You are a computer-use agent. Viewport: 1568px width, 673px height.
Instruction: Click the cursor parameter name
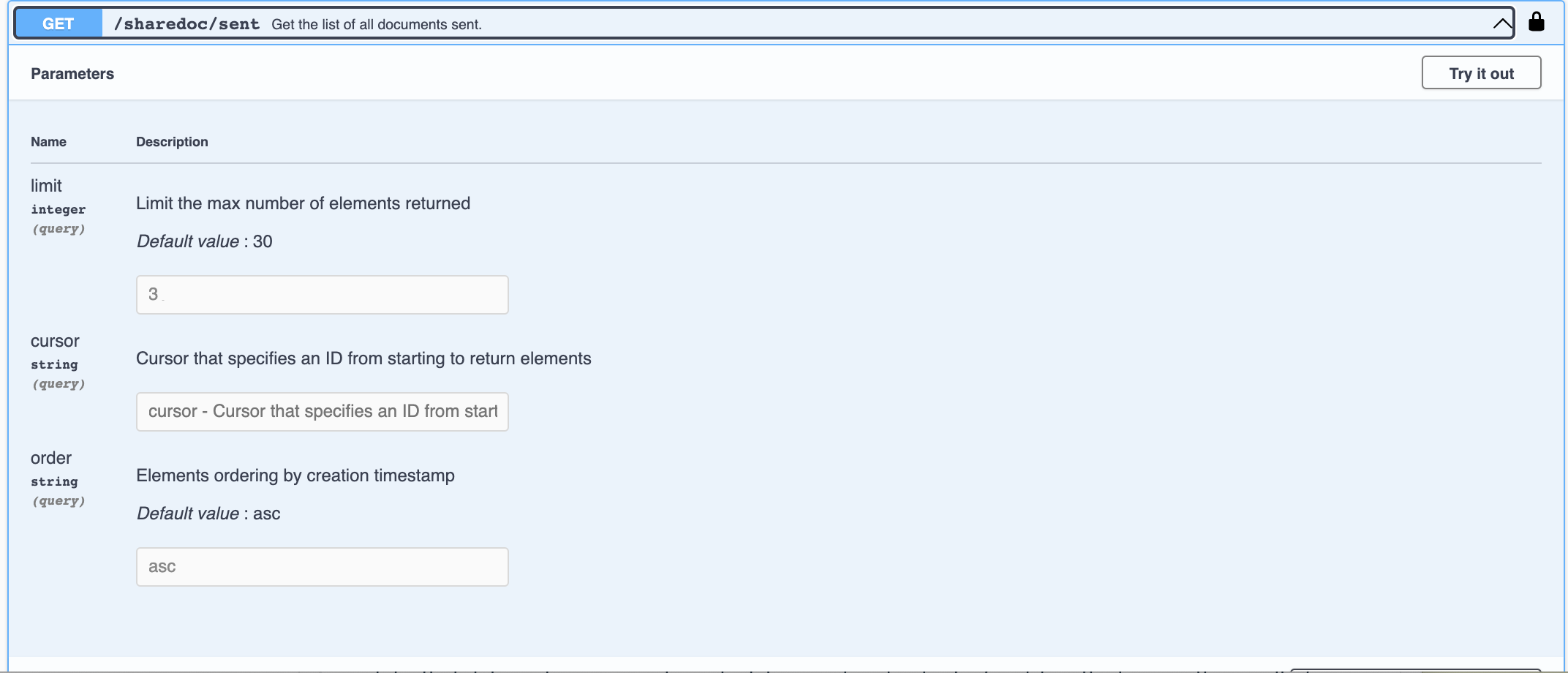point(55,341)
